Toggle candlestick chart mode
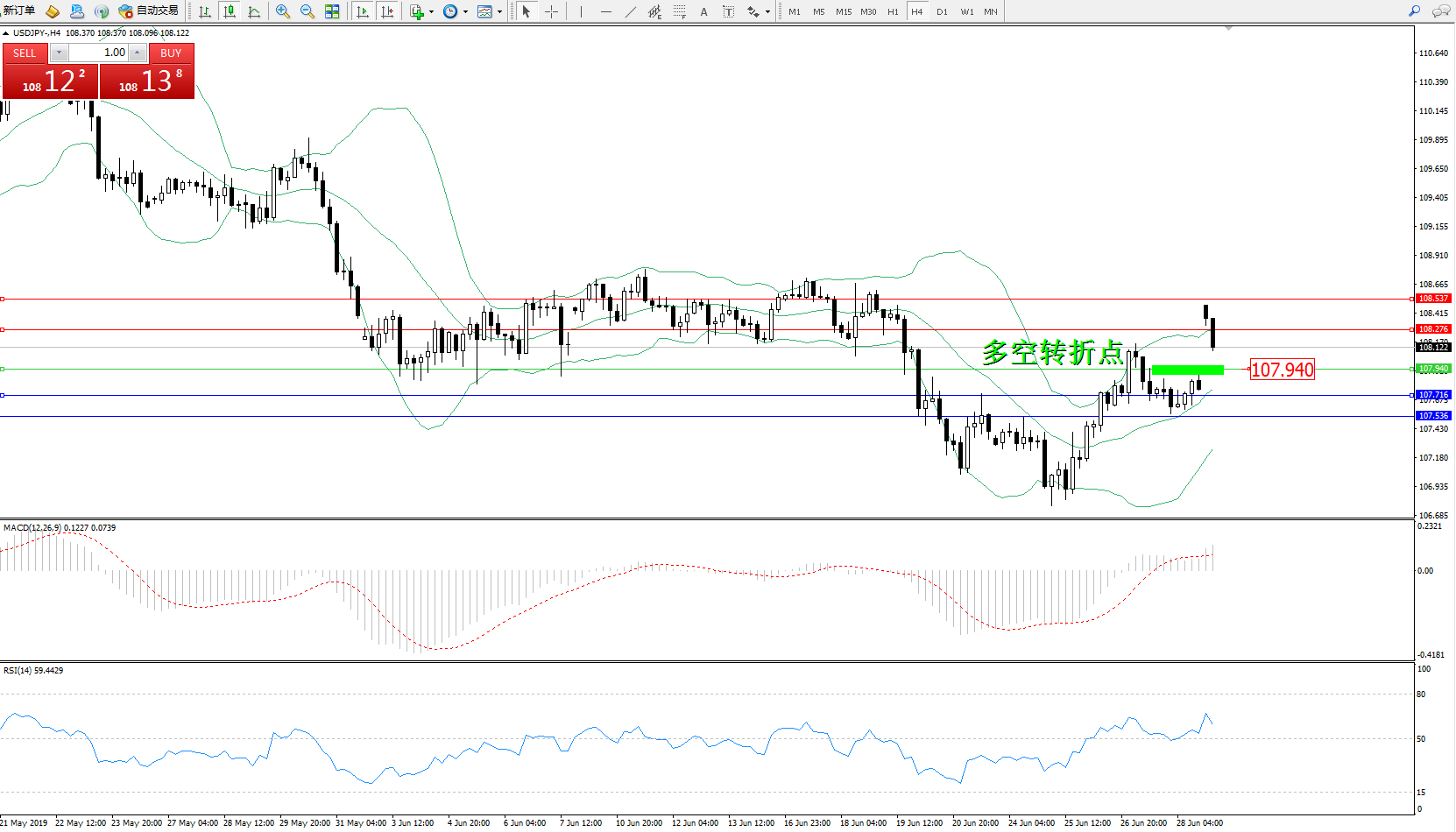The image size is (1456, 832). (x=230, y=11)
